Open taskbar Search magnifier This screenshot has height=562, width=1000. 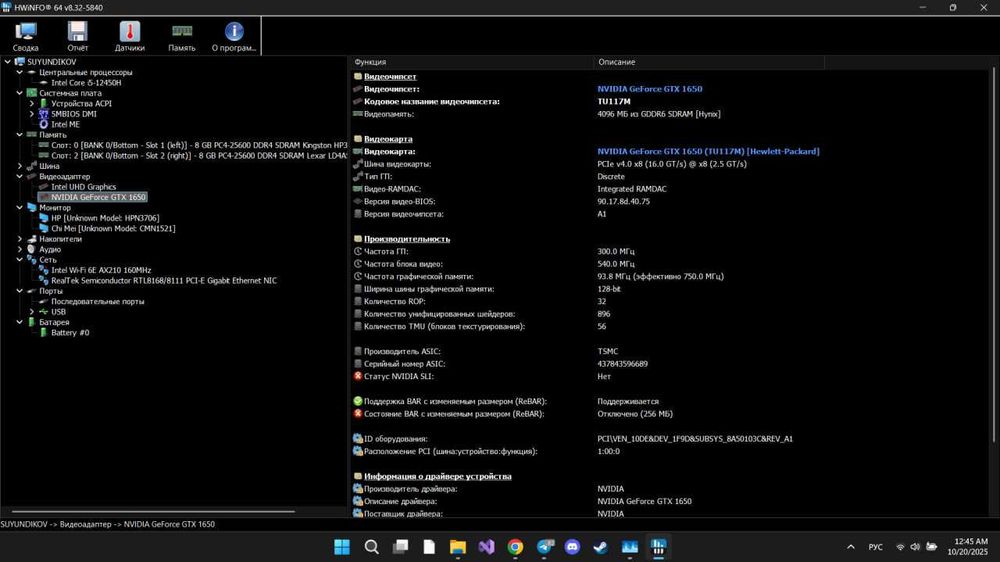371,547
